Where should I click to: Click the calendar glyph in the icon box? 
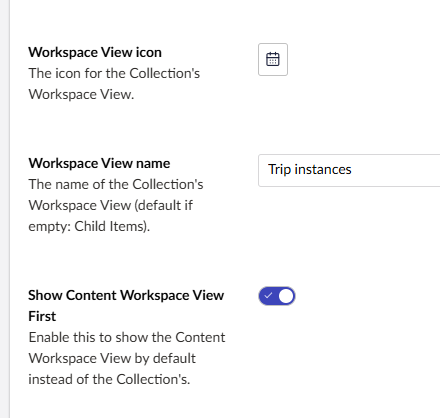click(273, 59)
